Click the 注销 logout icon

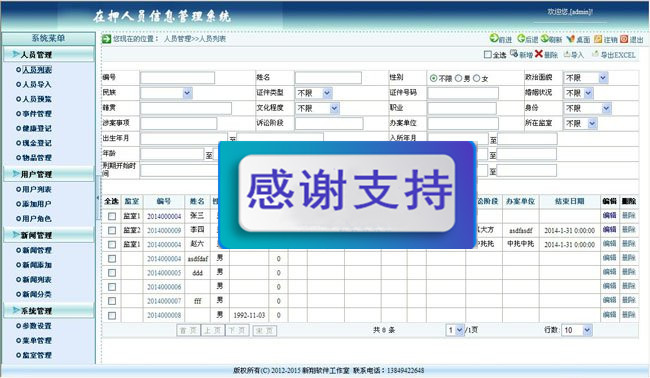(598, 39)
